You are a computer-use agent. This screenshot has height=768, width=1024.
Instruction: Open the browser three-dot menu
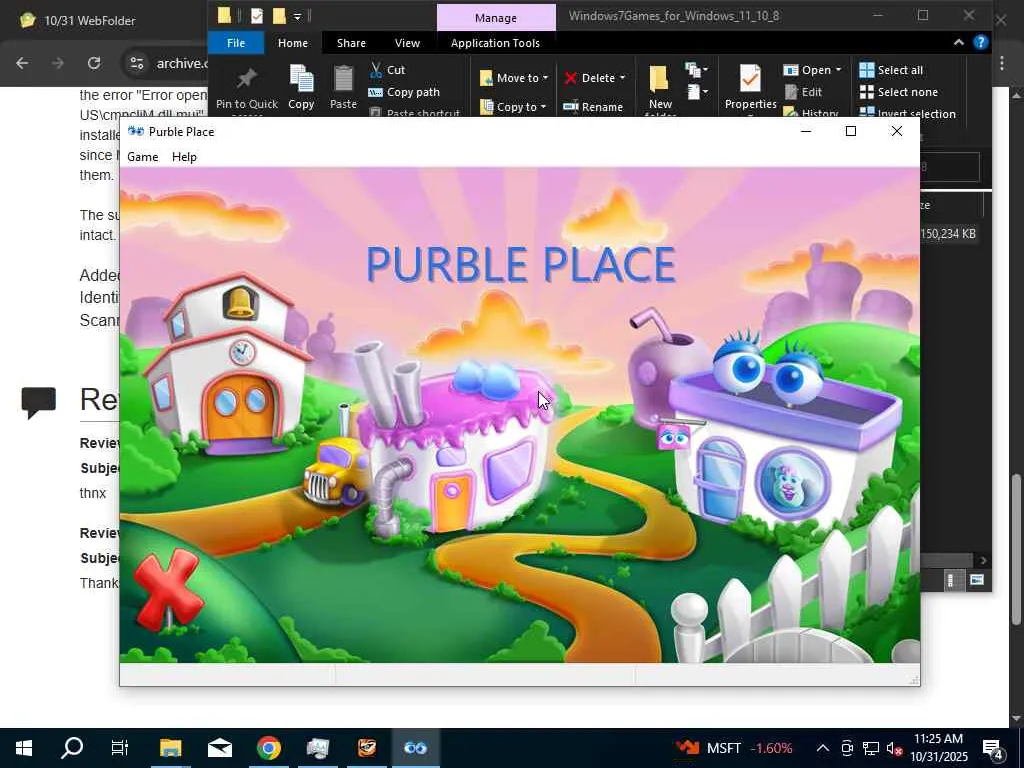1002,63
